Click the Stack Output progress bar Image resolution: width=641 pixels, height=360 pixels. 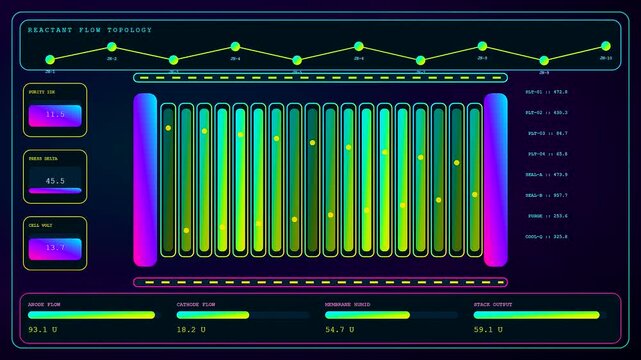tap(540, 315)
